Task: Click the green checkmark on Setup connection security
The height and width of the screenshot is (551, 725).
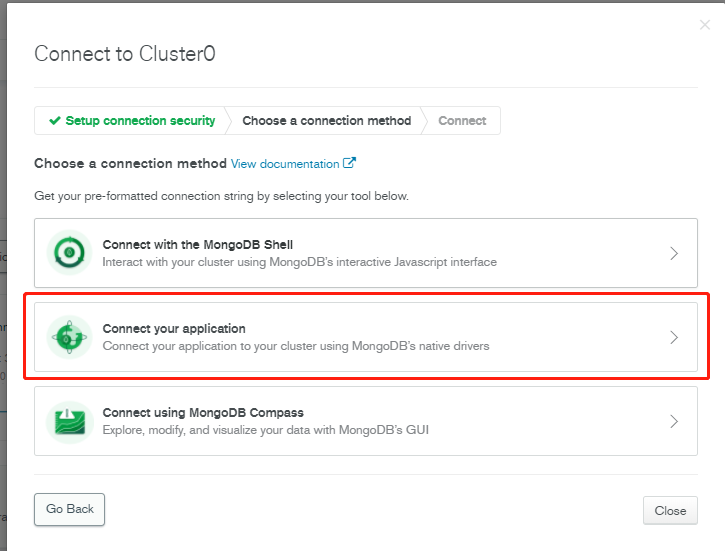Action: 55,121
